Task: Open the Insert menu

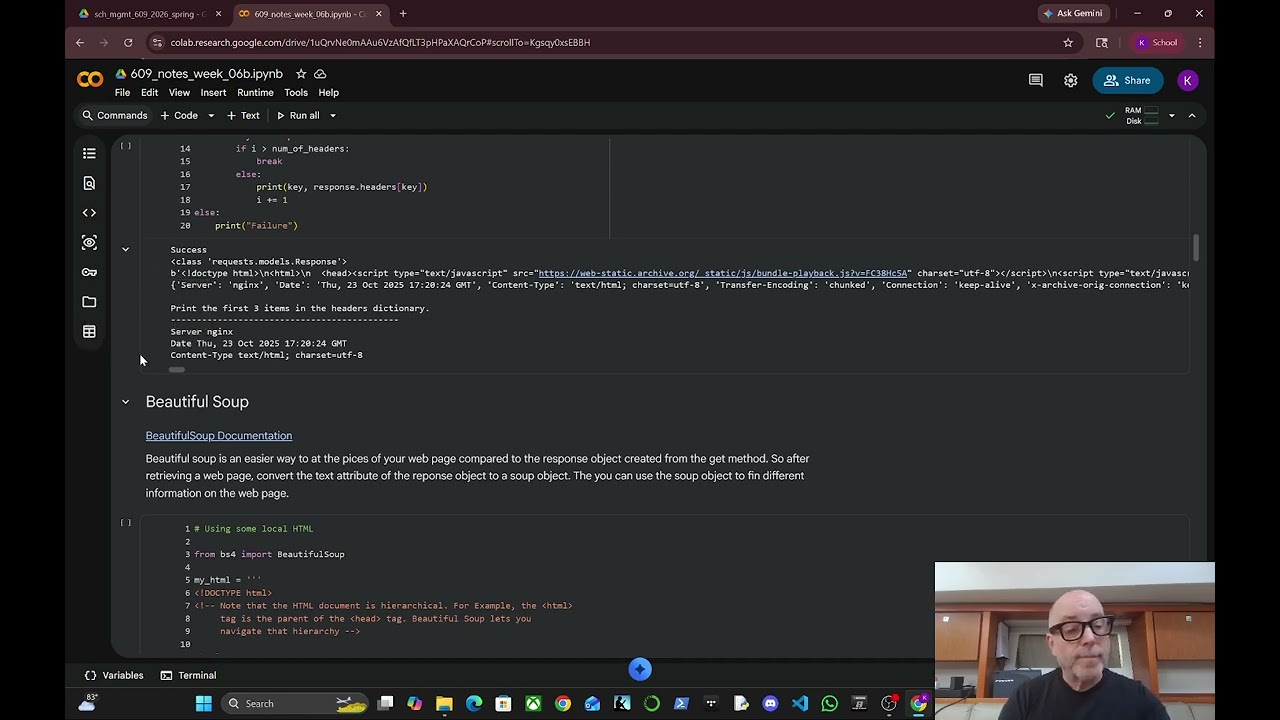Action: 213,92
